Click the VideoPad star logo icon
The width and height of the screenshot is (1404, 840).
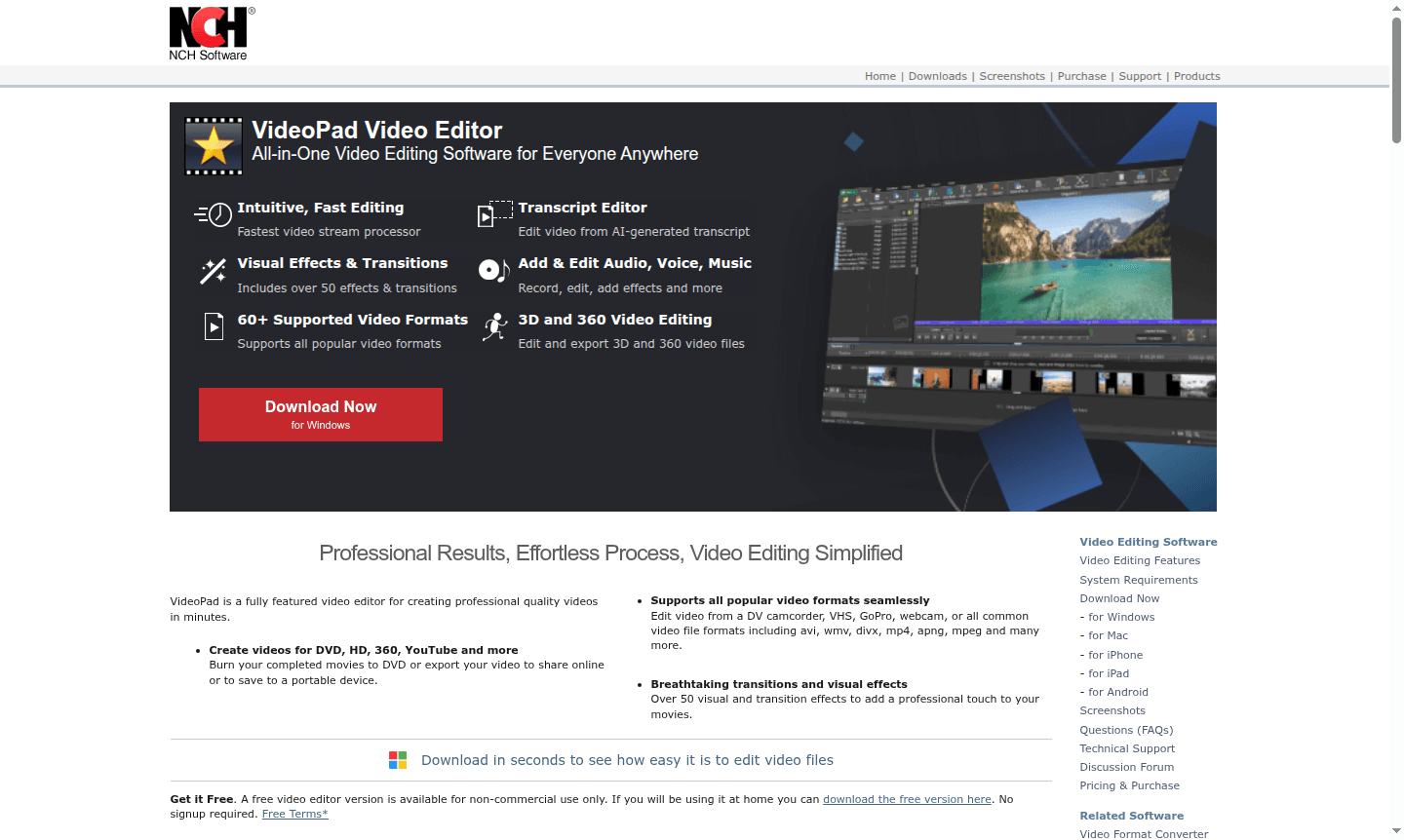coord(213,145)
